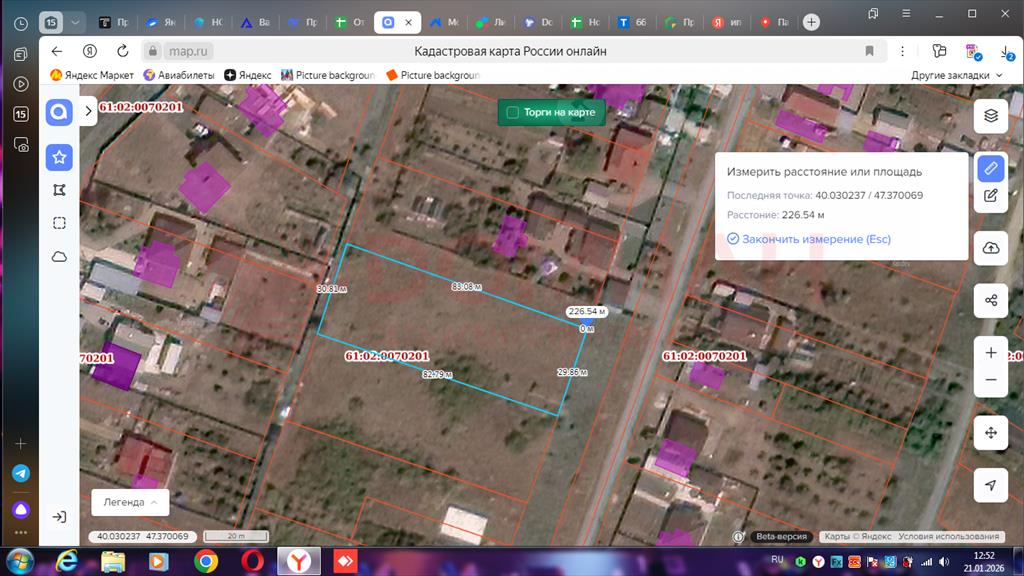Activate the pan/move map tool
The image size is (1024, 576).
[990, 433]
